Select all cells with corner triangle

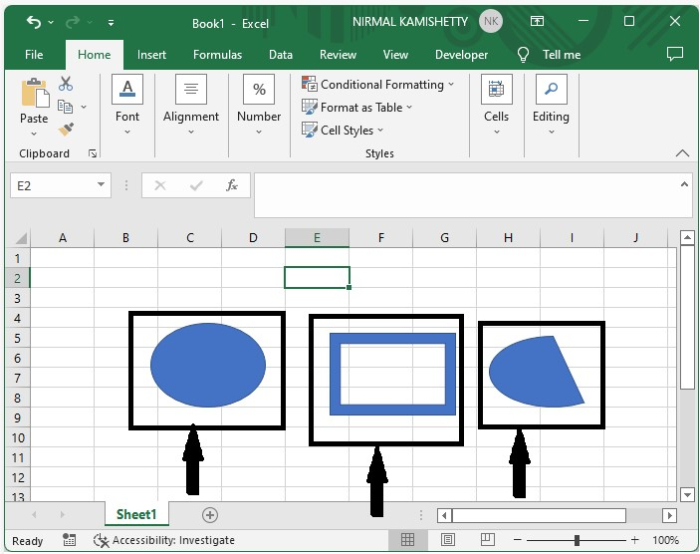20,238
